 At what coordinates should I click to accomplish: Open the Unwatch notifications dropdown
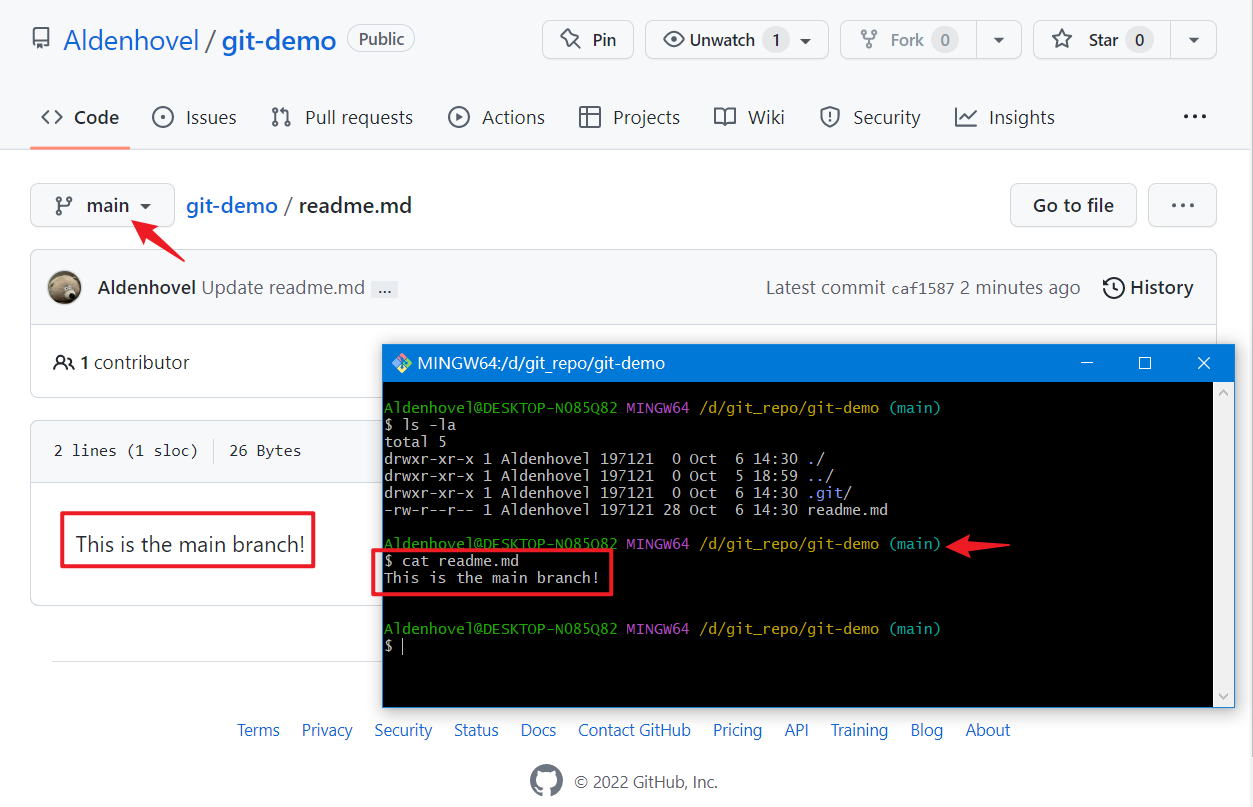point(737,40)
